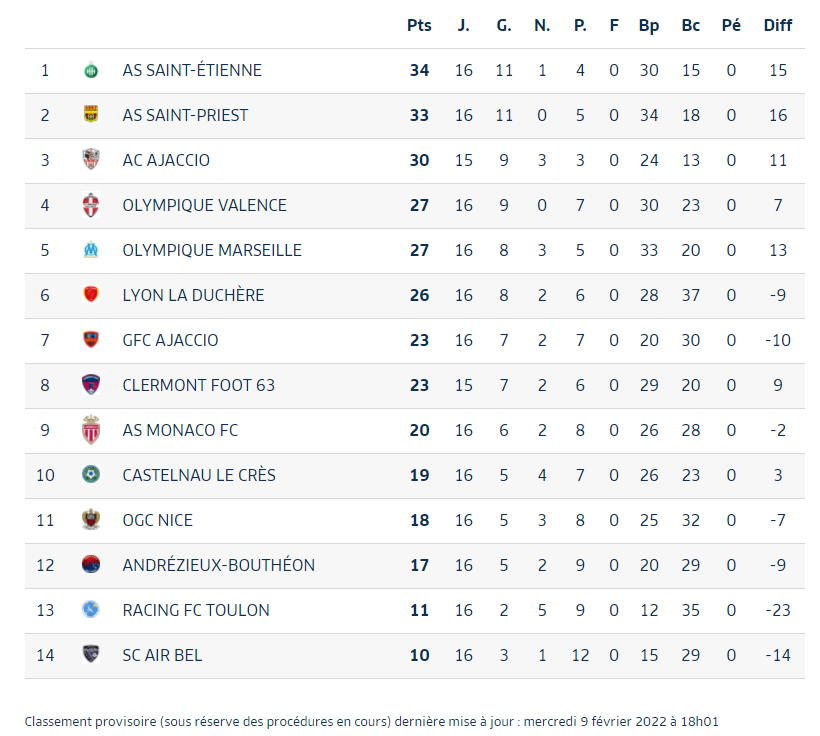Click the Pts column header
Screen dimensions: 820x736
[x=419, y=26]
